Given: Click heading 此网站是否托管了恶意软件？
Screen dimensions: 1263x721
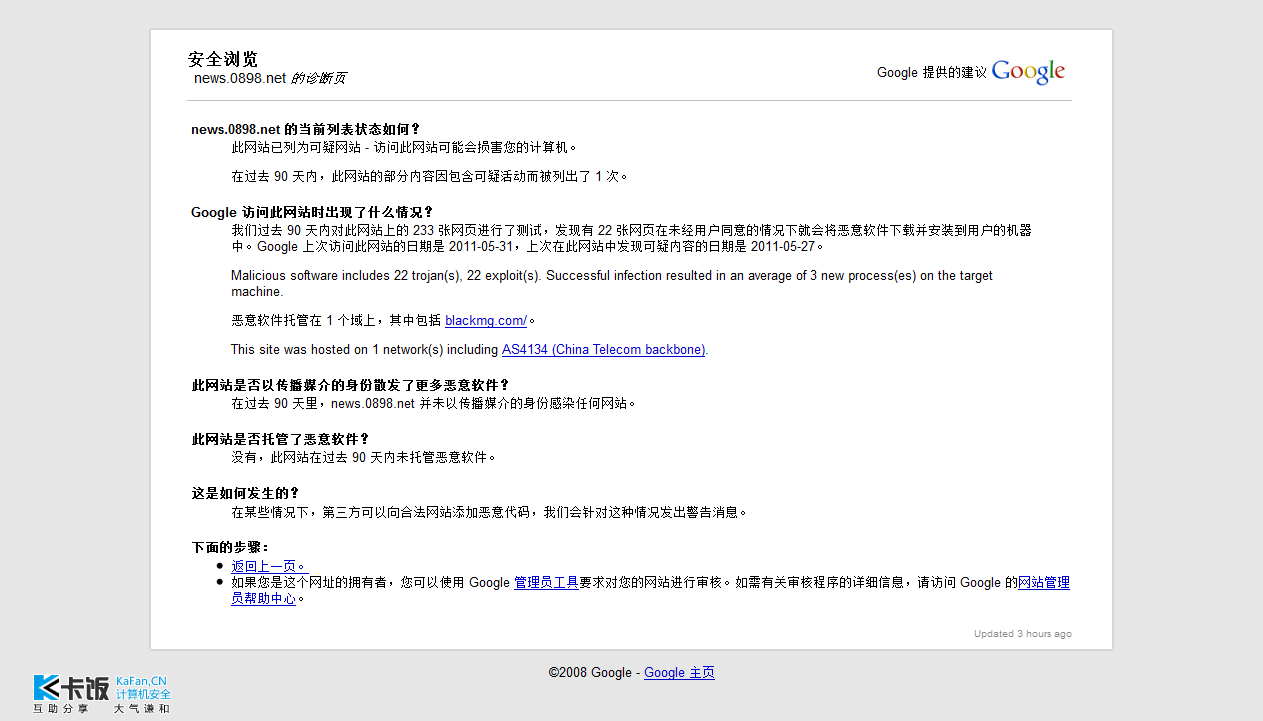Looking at the screenshot, I should (x=281, y=439).
